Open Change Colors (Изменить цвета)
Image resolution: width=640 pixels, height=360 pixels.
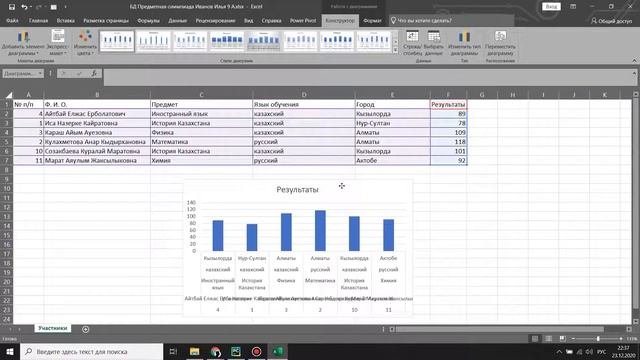click(x=85, y=43)
